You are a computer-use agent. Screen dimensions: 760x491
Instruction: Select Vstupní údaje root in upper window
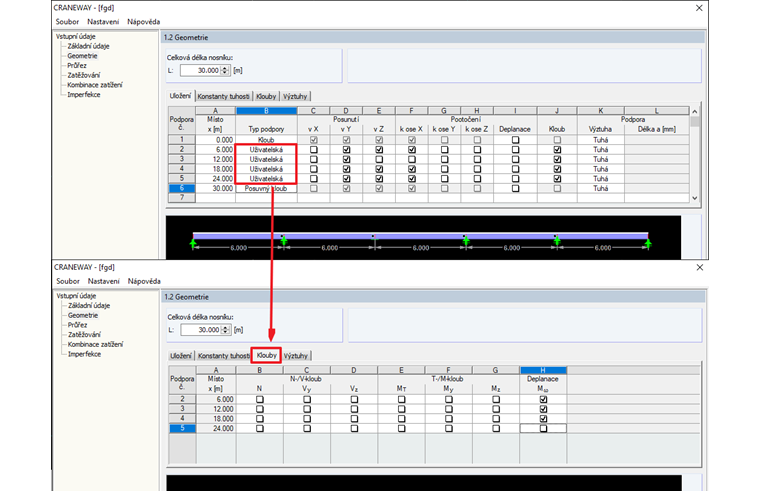(76, 36)
